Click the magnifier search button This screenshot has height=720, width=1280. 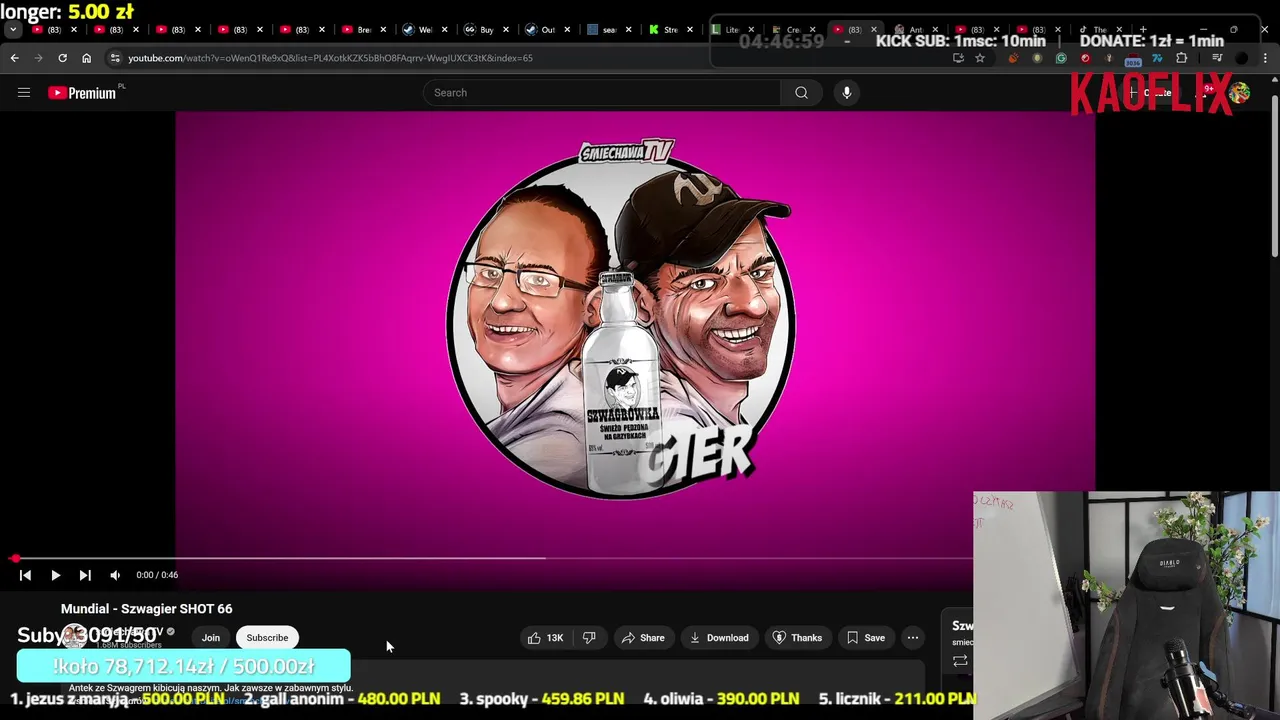[x=801, y=93]
